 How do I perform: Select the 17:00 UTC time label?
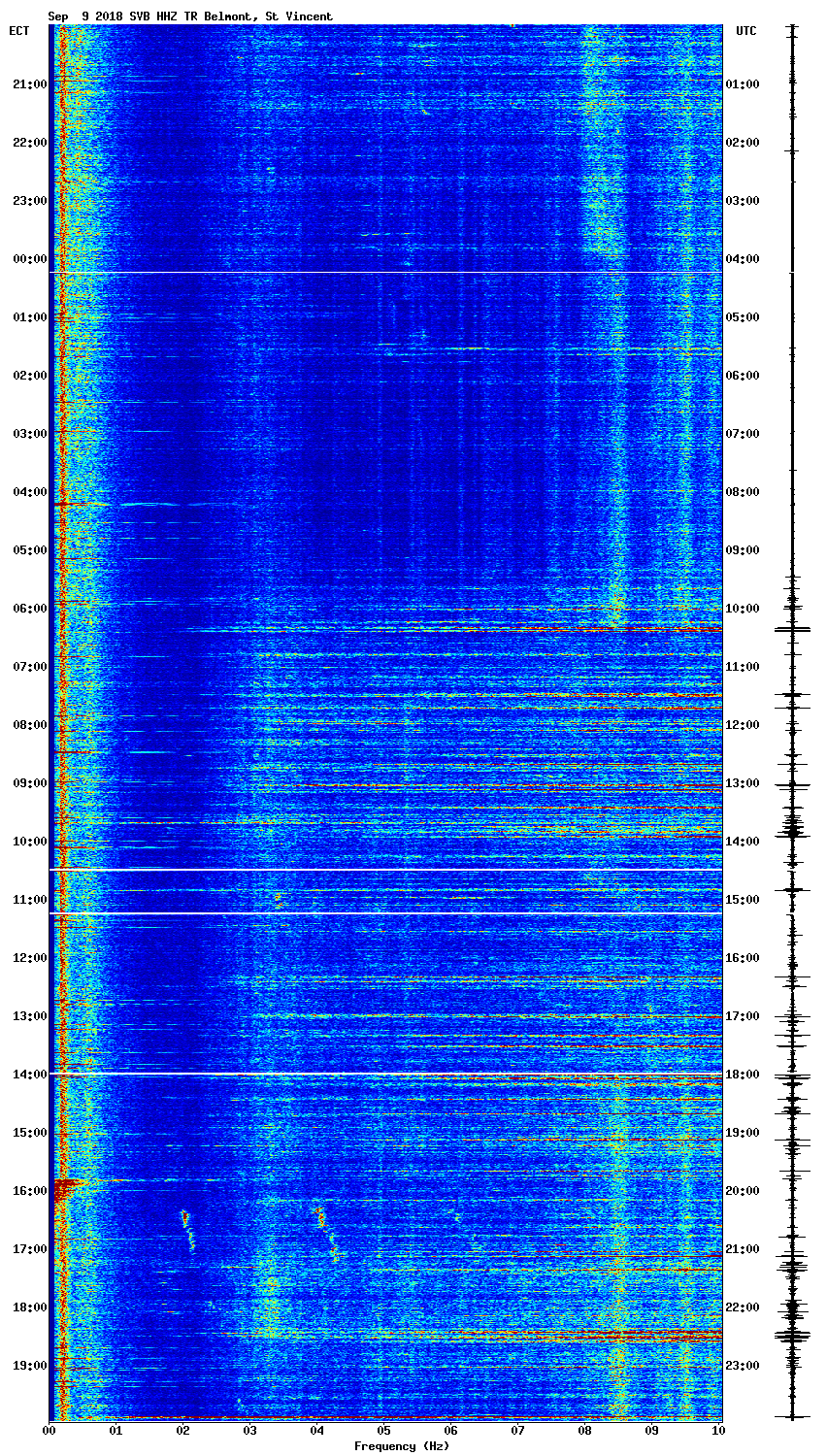point(743,1016)
